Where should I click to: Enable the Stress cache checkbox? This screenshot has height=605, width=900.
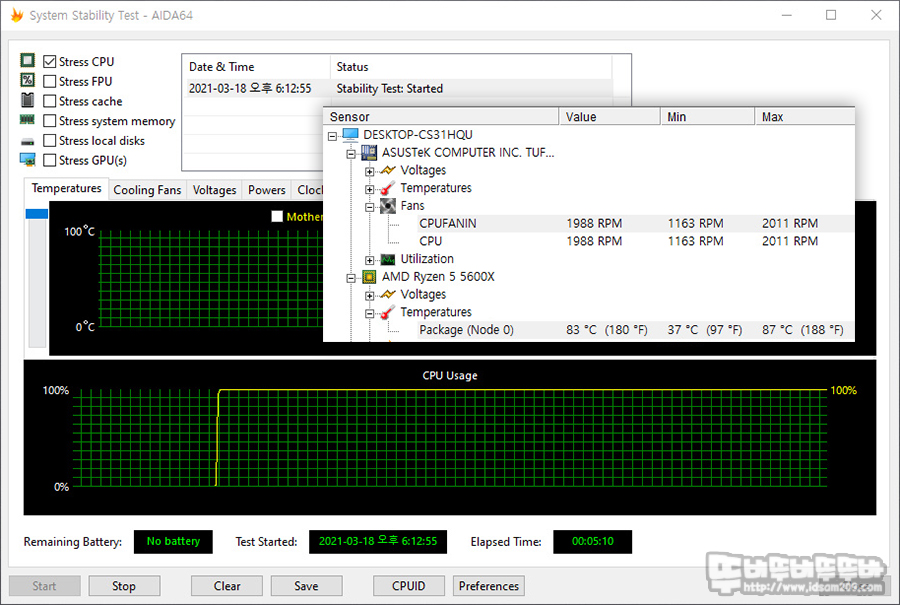click(50, 101)
